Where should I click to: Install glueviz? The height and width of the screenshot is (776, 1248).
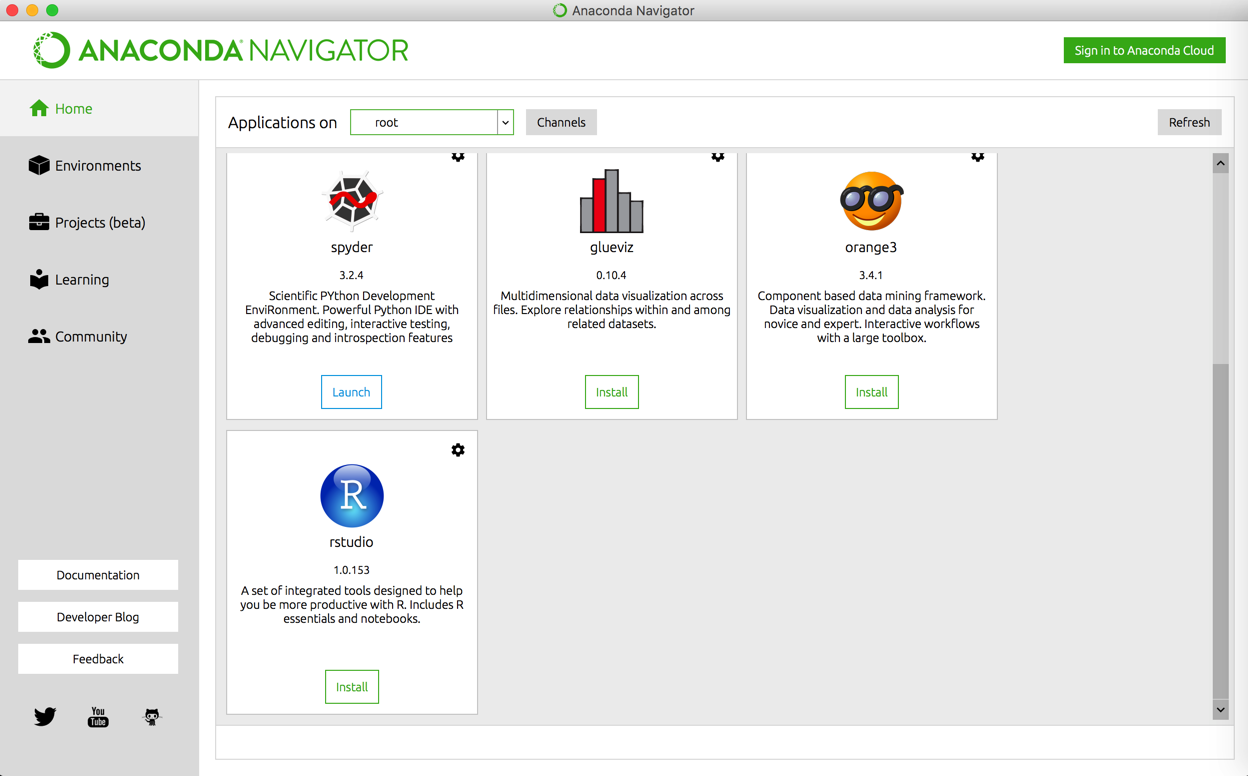(x=611, y=392)
